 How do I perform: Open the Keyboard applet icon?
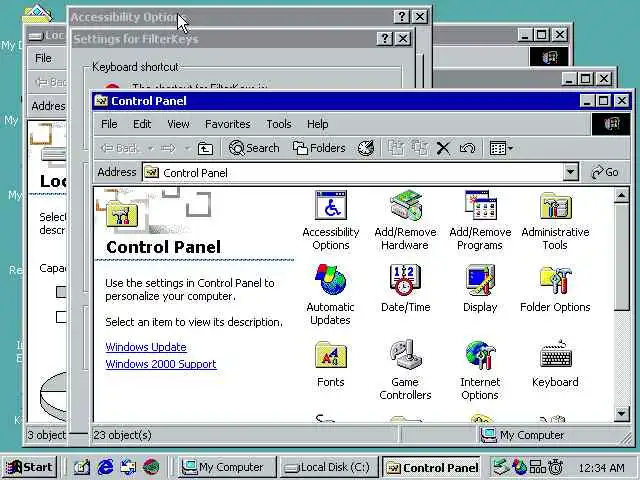(555, 363)
